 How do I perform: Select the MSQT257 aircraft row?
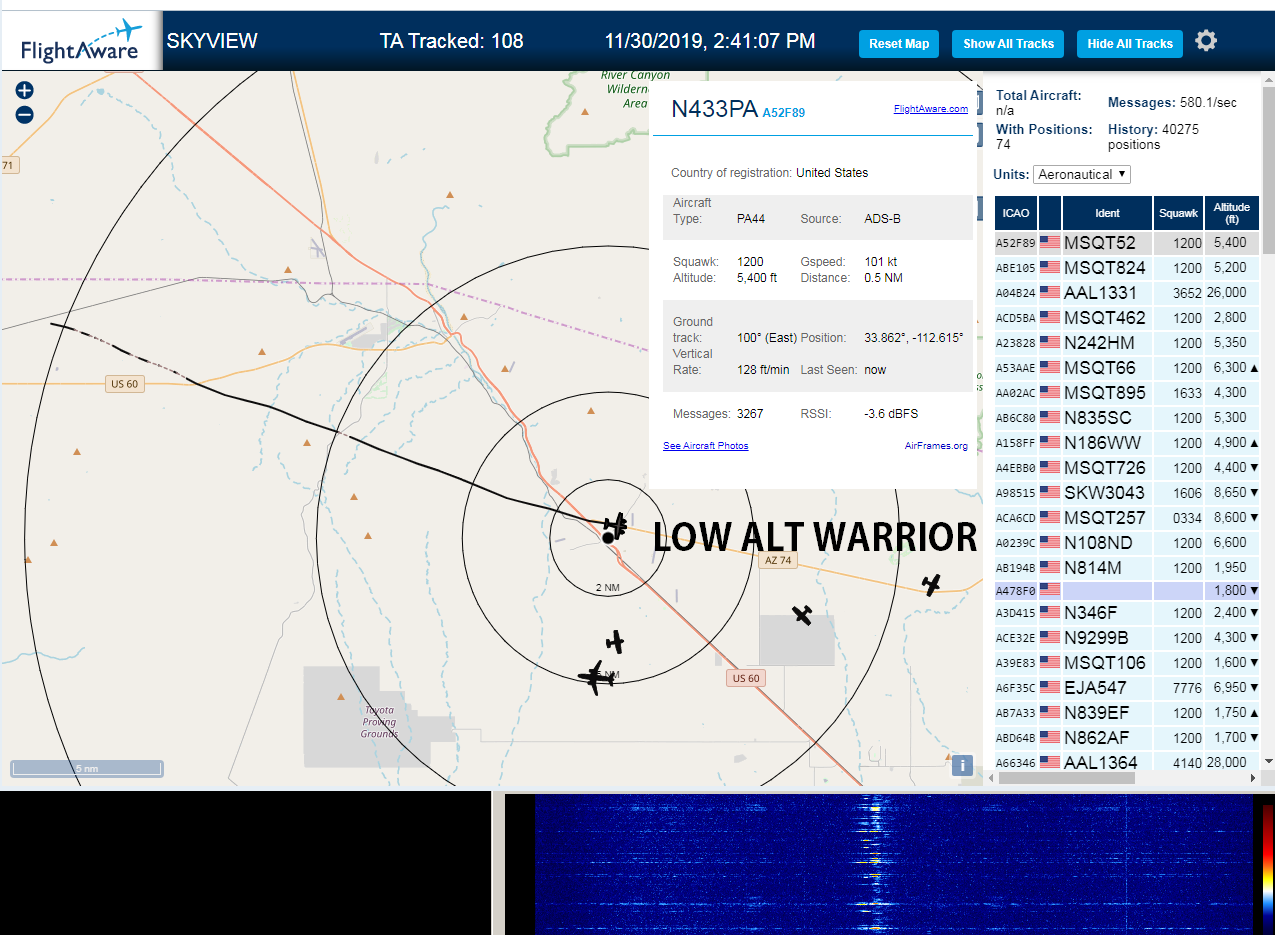[x=1127, y=518]
